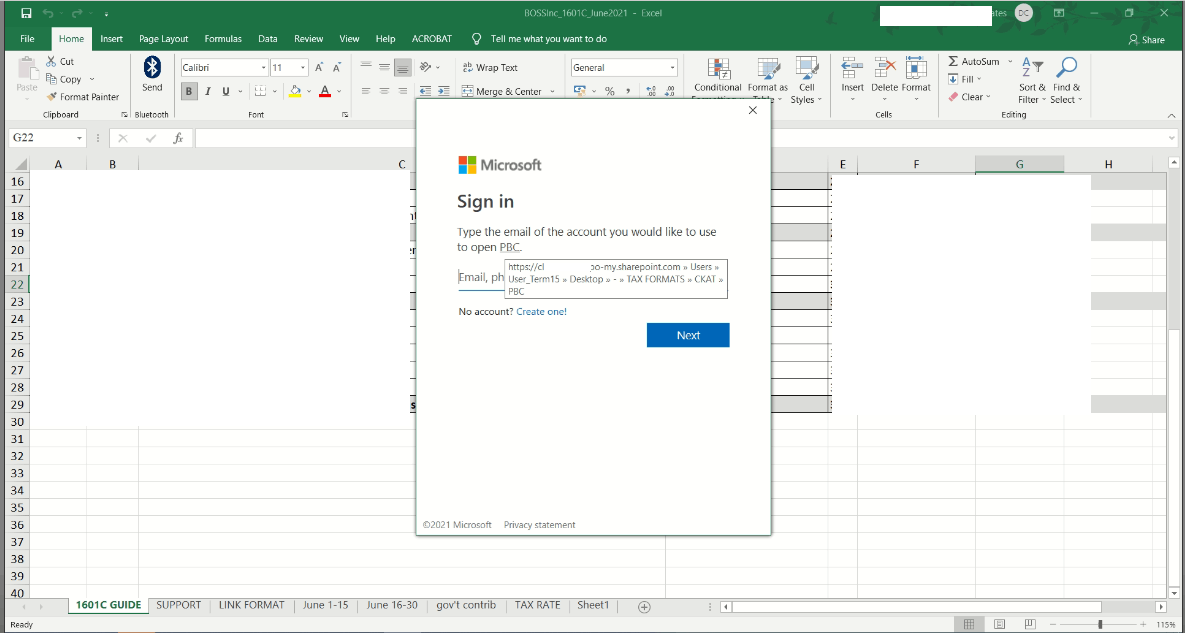Click the Insert Function fx icon
The image size is (1185, 633).
[x=178, y=138]
